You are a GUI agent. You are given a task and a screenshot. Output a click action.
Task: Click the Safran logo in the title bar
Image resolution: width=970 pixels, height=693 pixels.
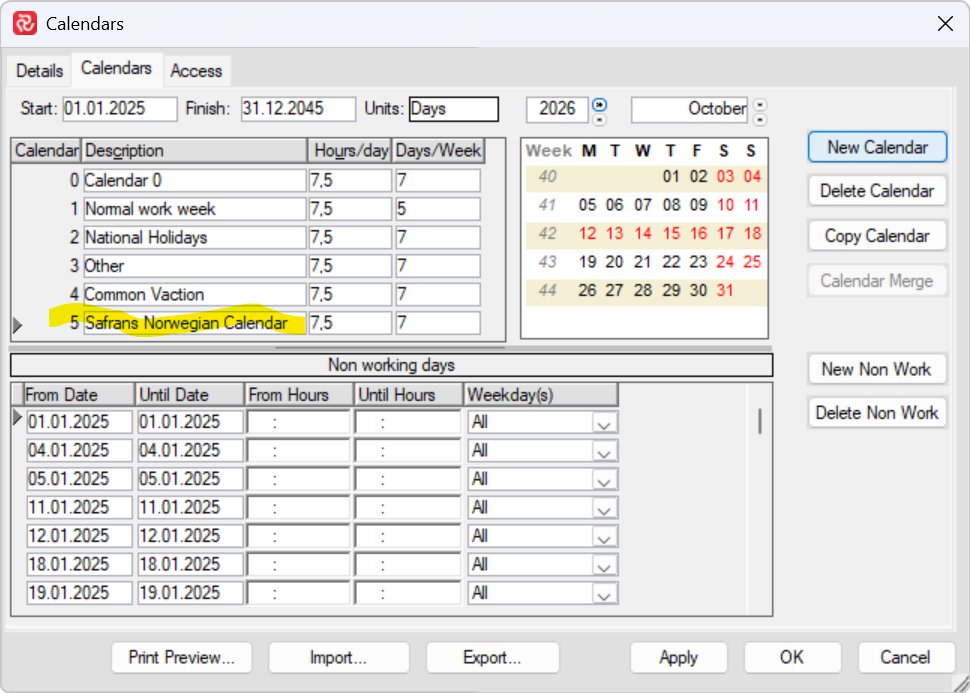(24, 23)
